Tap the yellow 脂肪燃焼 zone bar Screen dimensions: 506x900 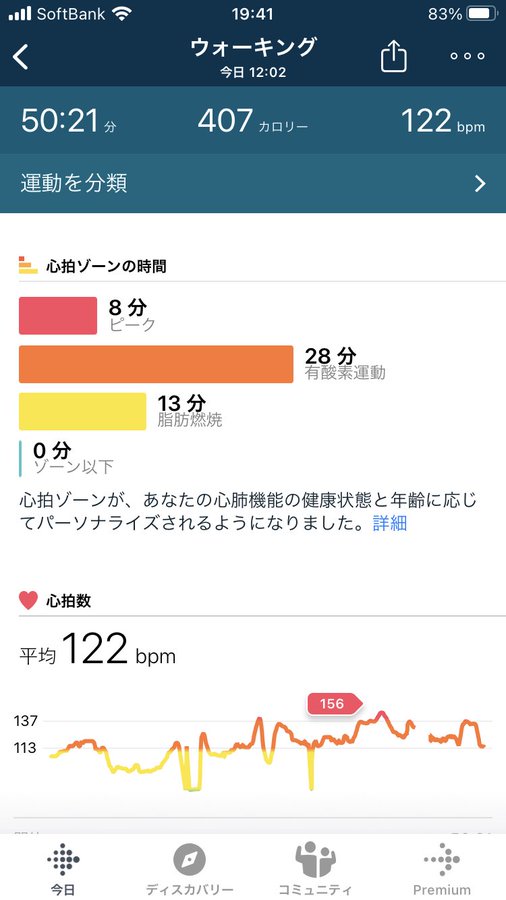83,412
